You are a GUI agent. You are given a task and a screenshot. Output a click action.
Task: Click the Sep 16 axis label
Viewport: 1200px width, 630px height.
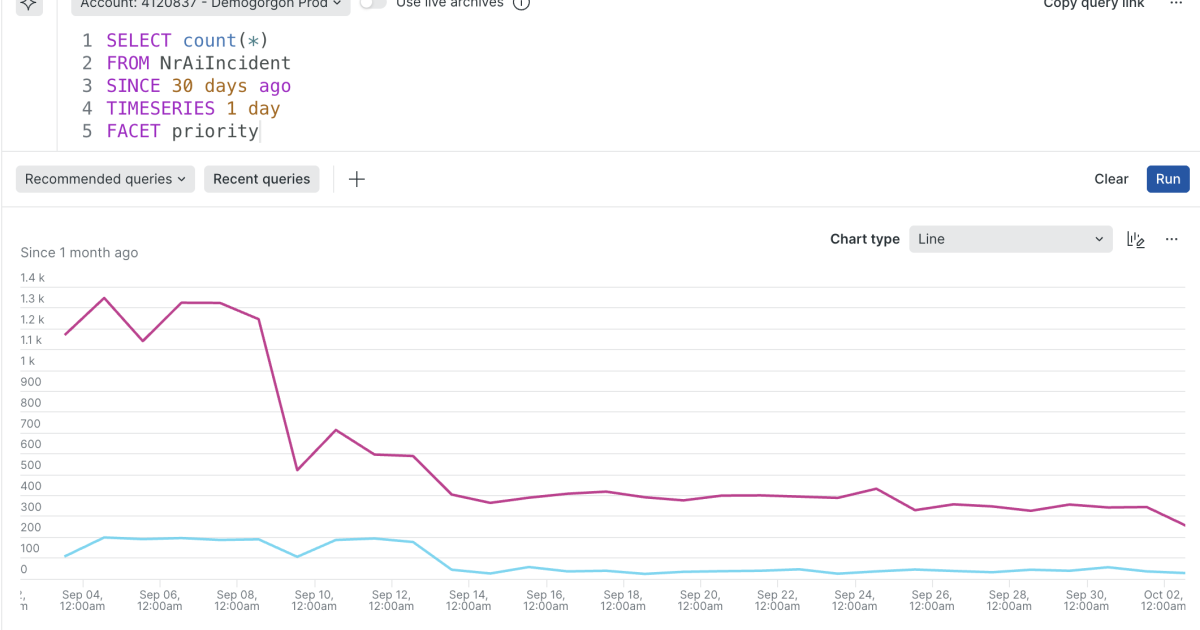click(545, 600)
